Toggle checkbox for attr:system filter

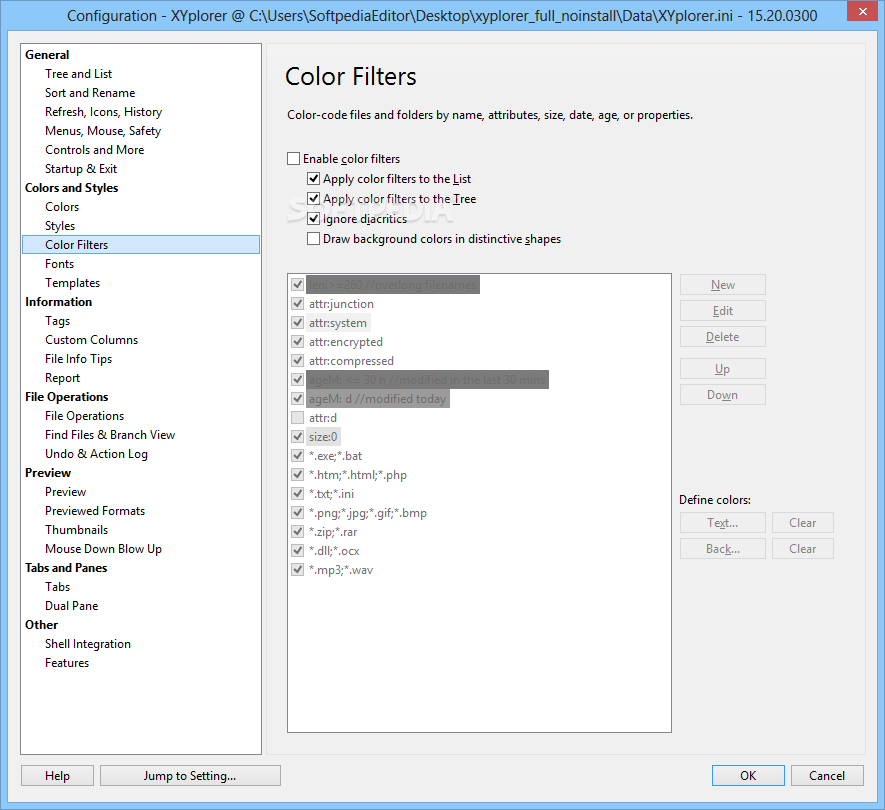point(297,323)
